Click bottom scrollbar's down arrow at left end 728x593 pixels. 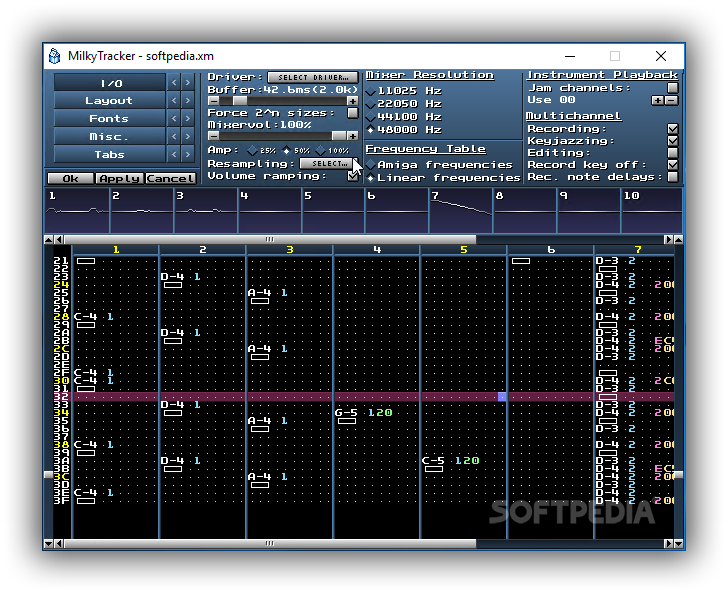48,543
